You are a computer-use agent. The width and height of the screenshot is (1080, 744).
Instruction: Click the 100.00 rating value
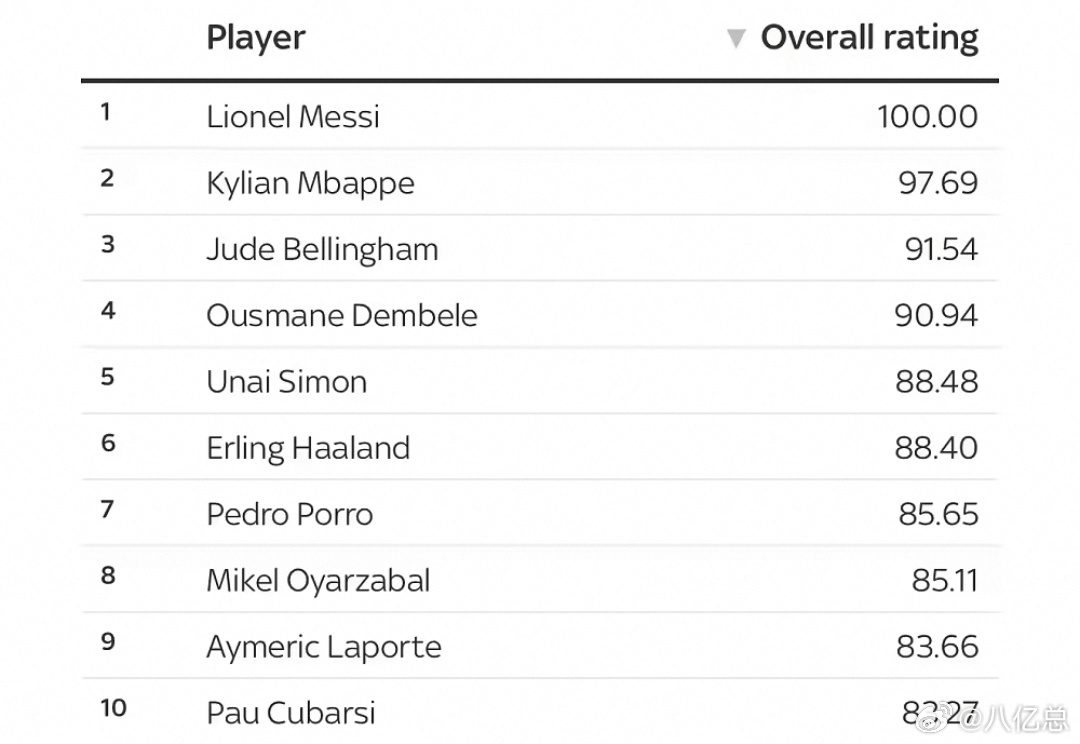point(927,116)
